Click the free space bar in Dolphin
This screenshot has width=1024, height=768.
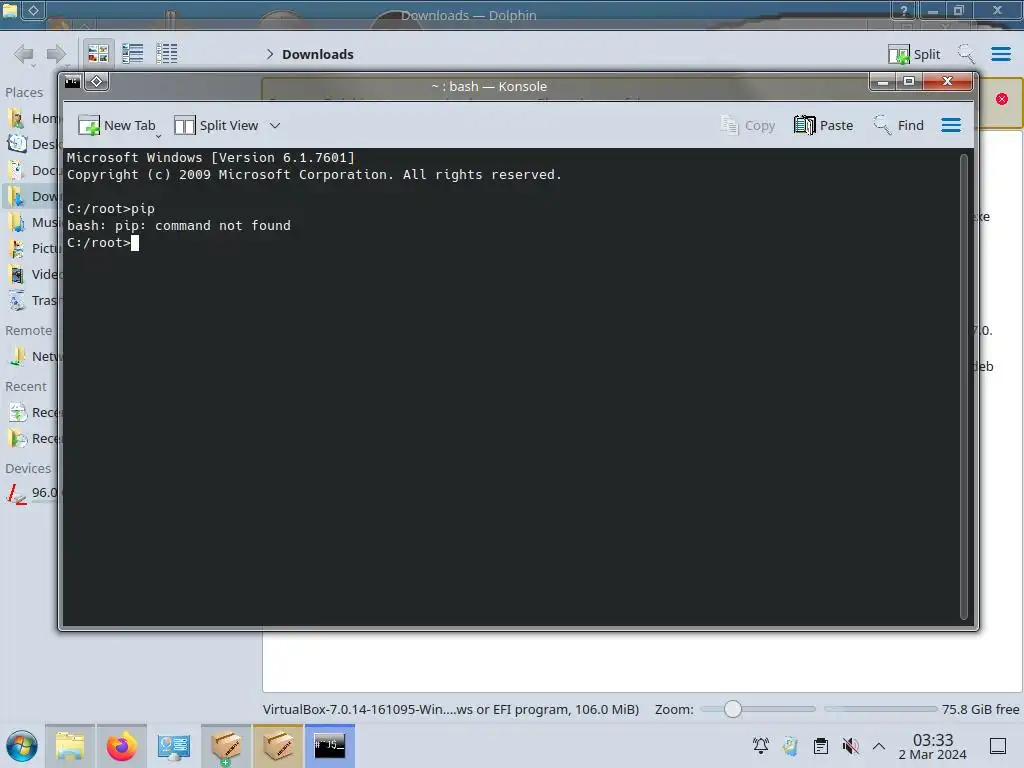(880, 709)
